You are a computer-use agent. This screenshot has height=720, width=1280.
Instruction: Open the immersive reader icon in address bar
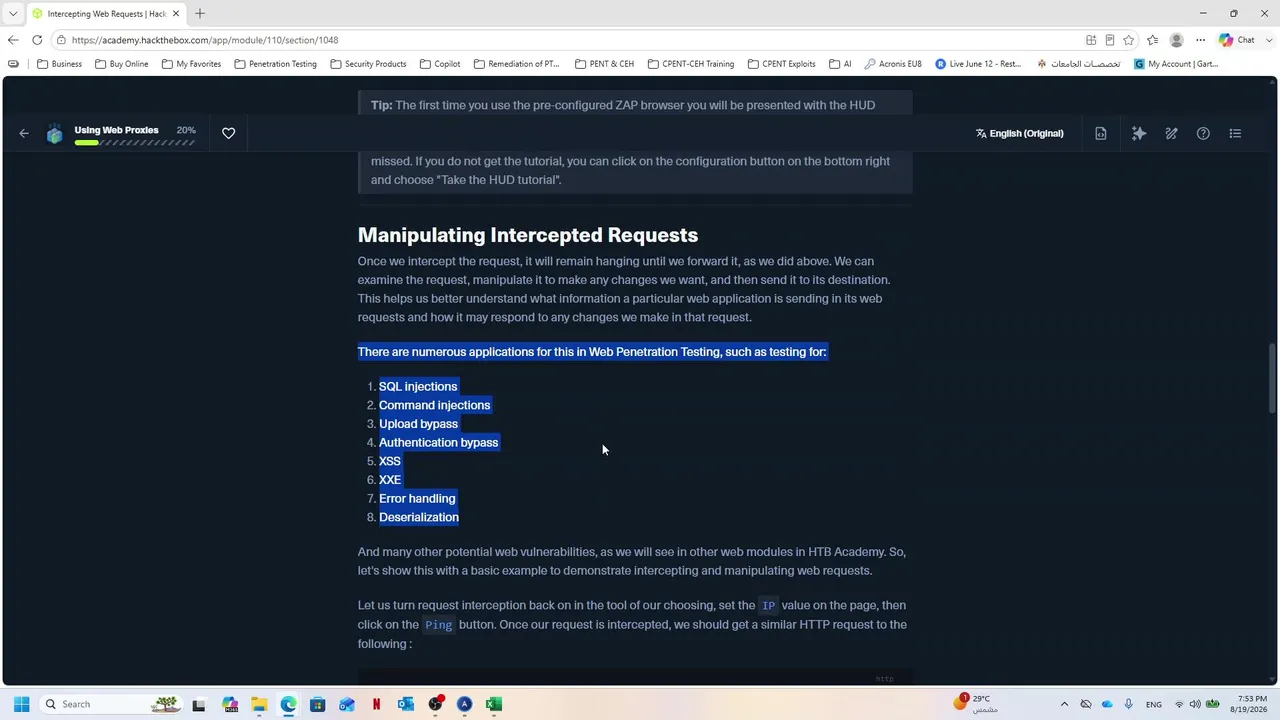click(x=1110, y=40)
